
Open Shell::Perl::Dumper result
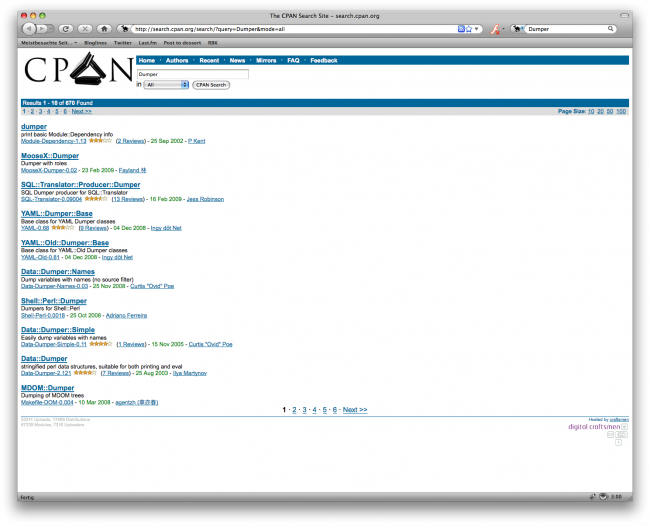54,301
